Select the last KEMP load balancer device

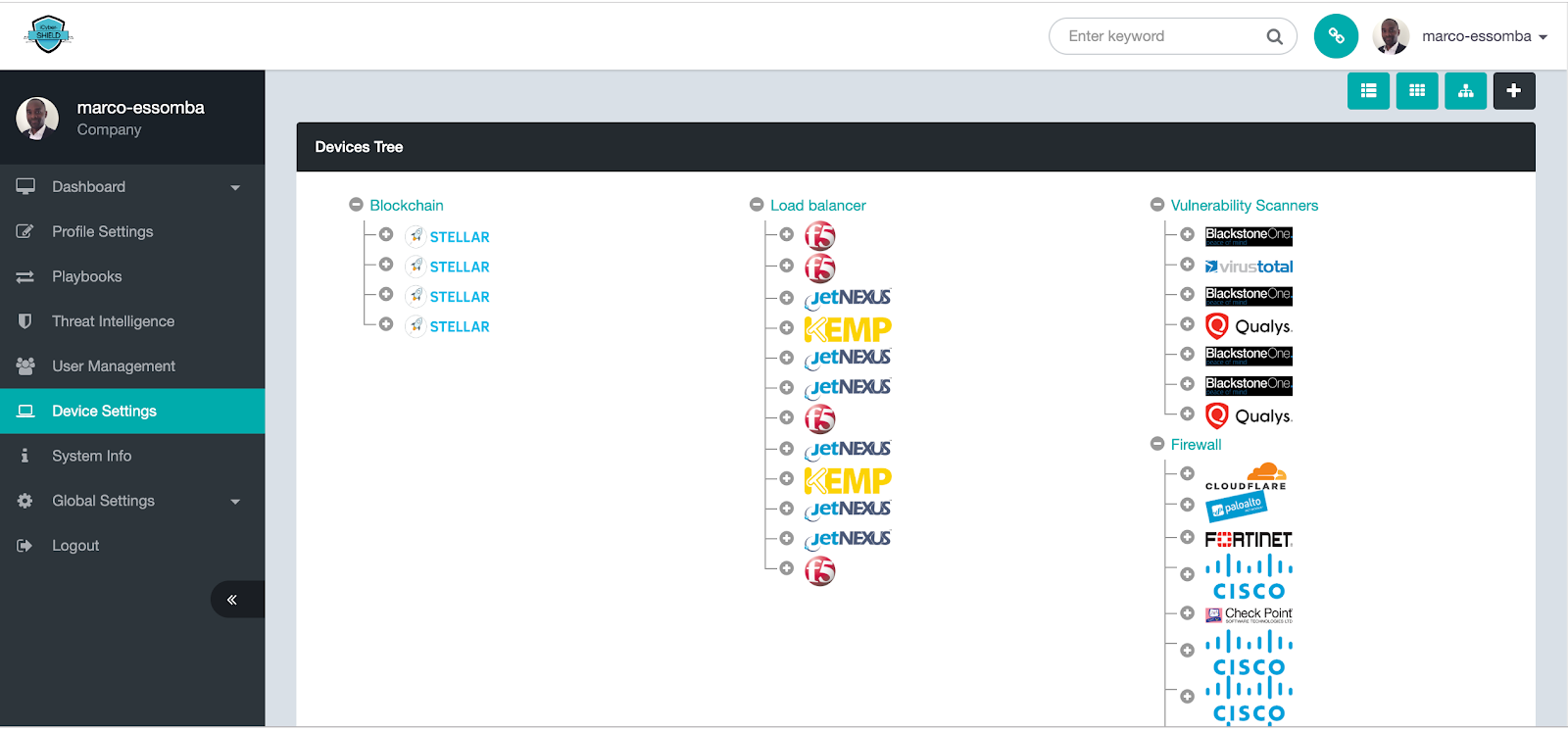coord(848,480)
